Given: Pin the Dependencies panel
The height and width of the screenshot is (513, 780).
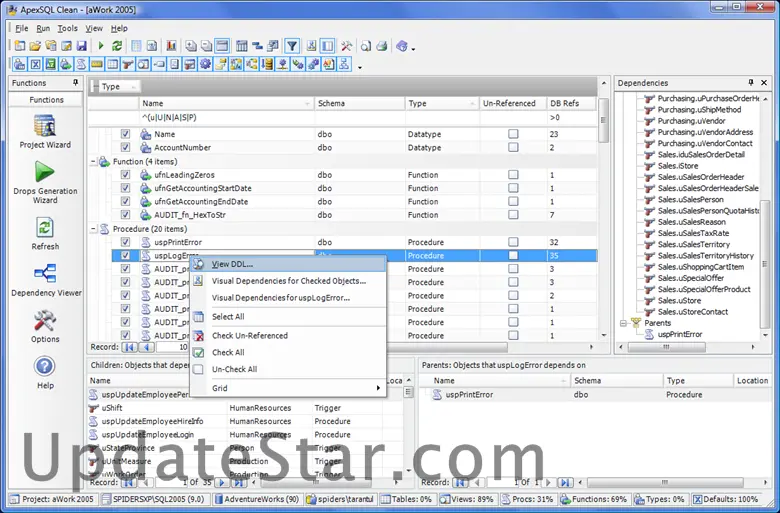Looking at the screenshot, I should pos(751,83).
